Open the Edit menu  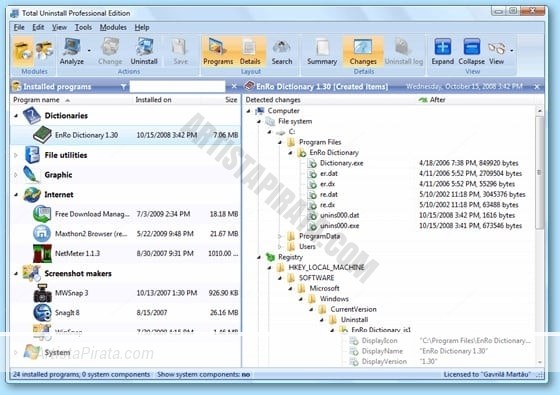coord(38,28)
